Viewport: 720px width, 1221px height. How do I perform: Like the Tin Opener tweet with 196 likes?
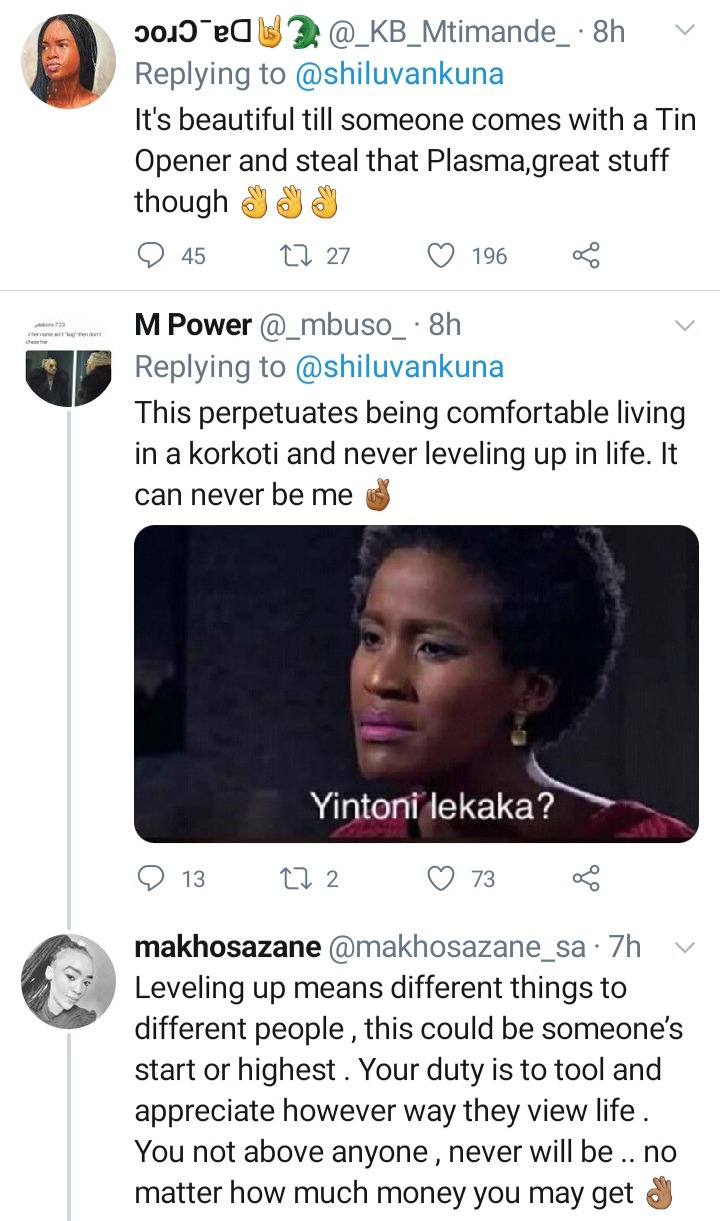pos(441,256)
